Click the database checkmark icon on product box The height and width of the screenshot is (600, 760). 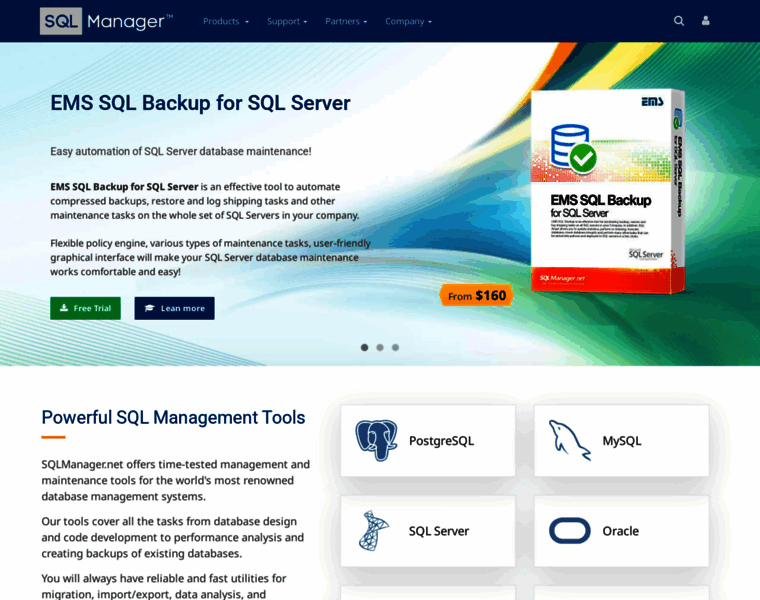click(573, 149)
